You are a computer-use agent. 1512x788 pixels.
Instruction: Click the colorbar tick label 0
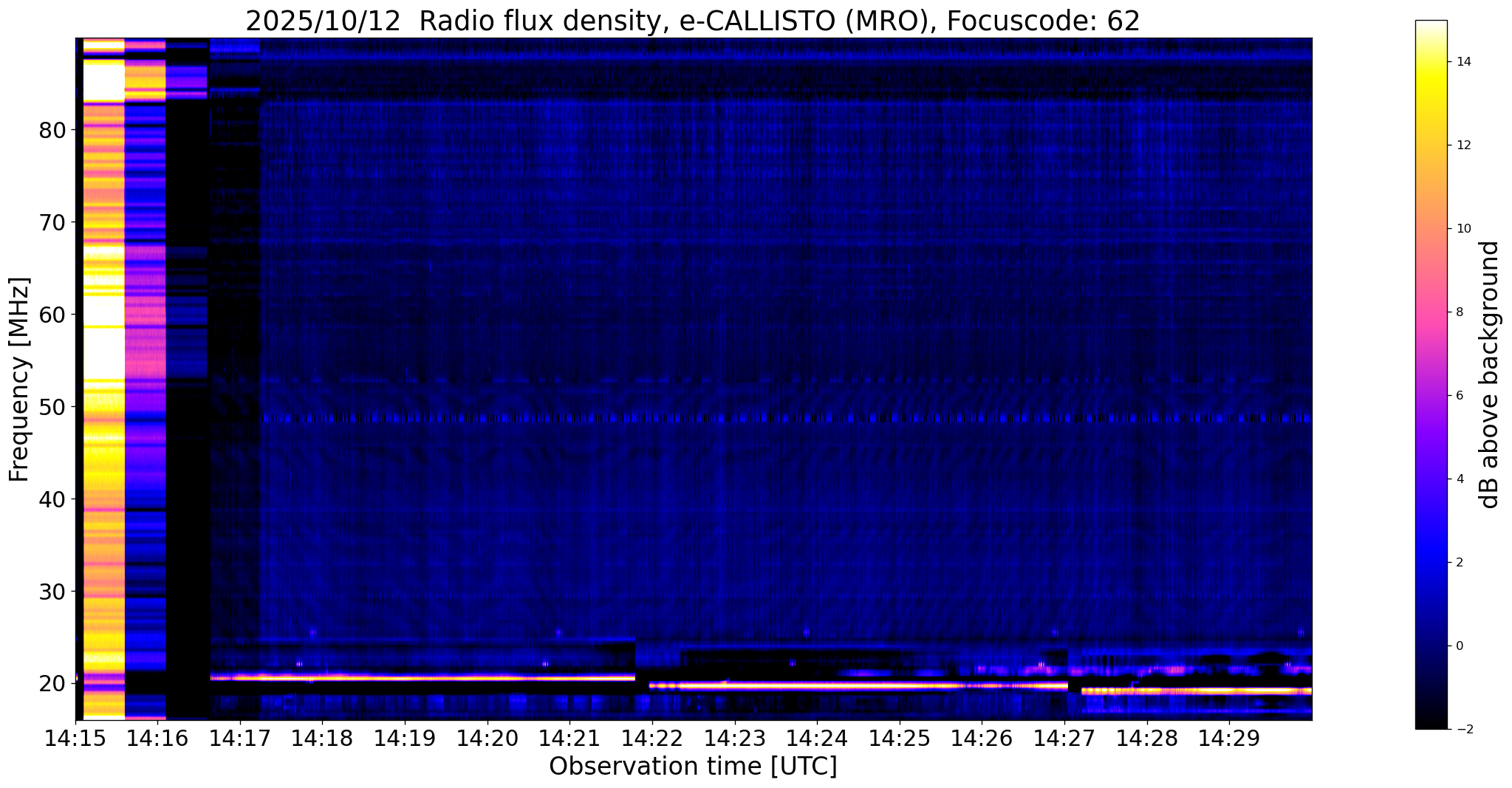[1459, 646]
